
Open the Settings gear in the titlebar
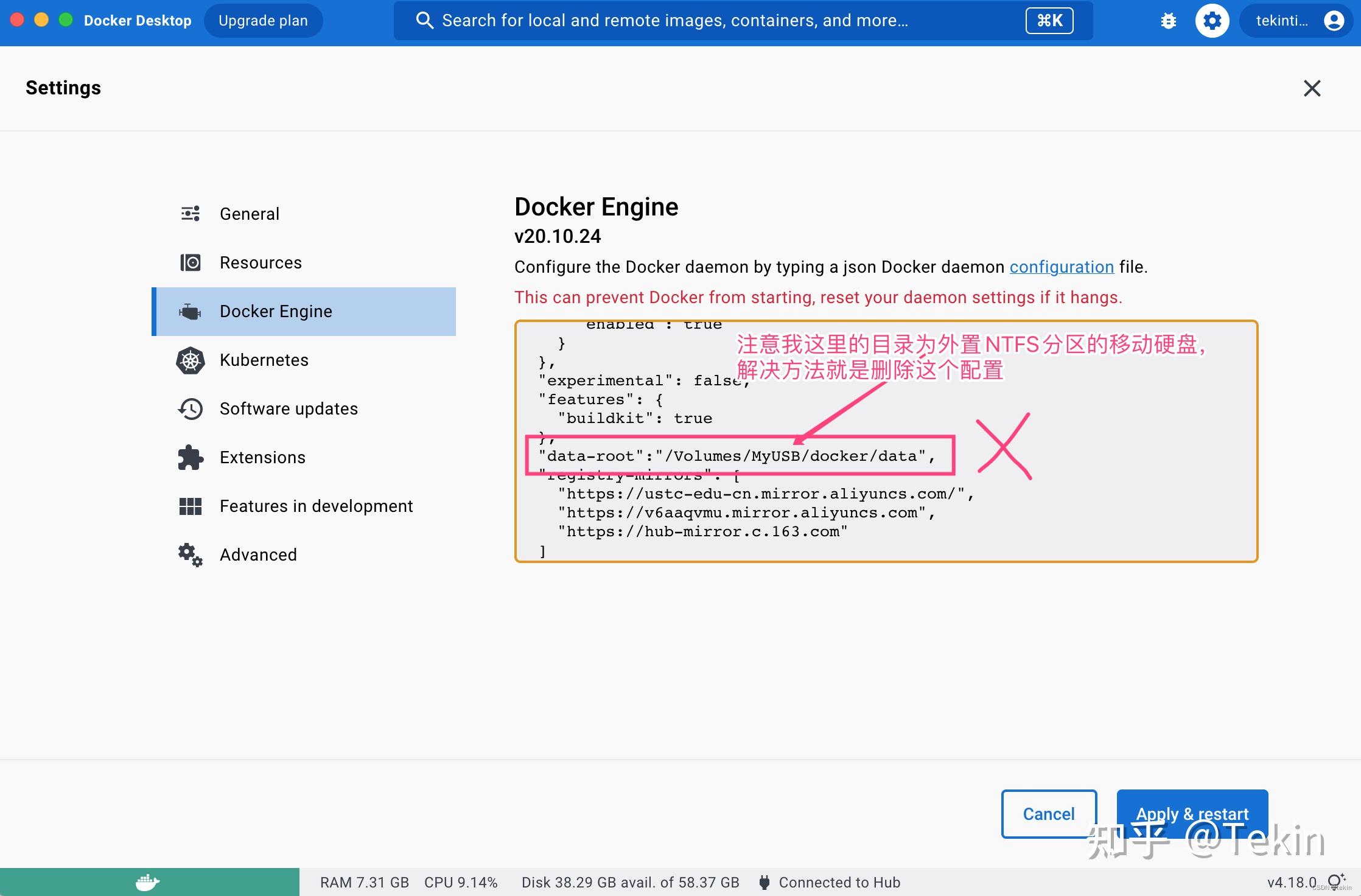point(1212,20)
